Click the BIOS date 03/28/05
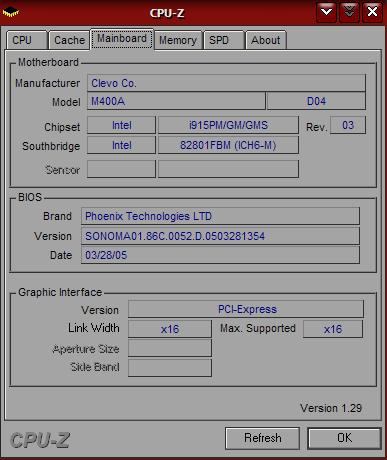387x460 pixels. [220, 255]
